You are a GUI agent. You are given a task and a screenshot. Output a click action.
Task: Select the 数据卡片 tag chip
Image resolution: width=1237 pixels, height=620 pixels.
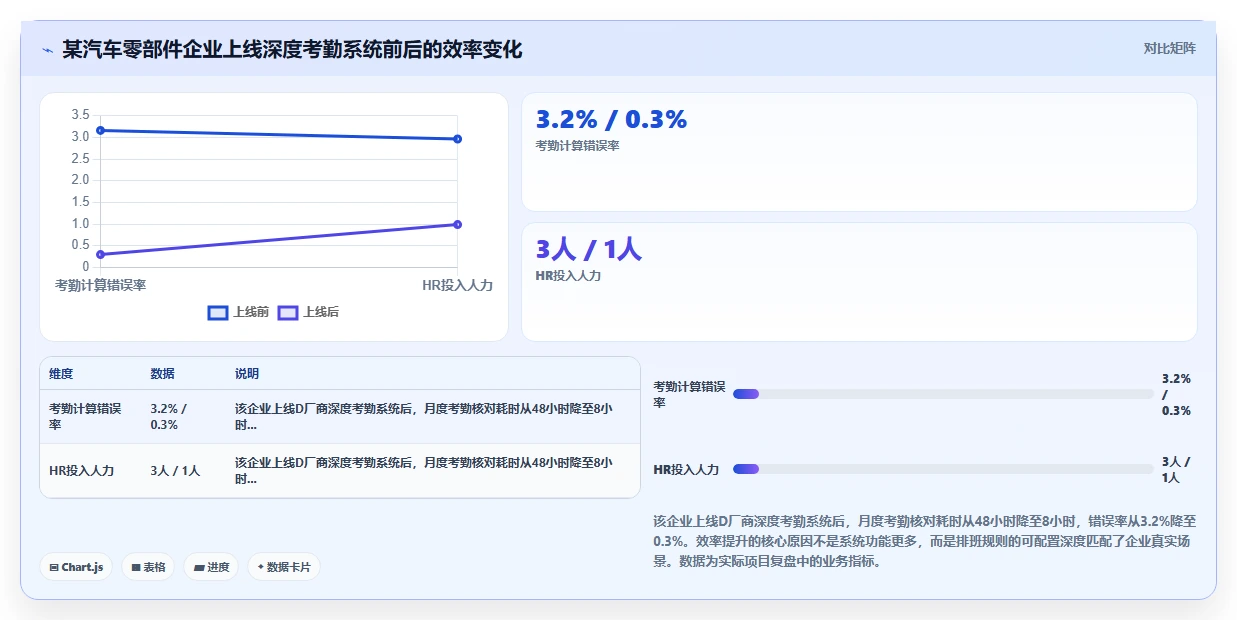284,567
